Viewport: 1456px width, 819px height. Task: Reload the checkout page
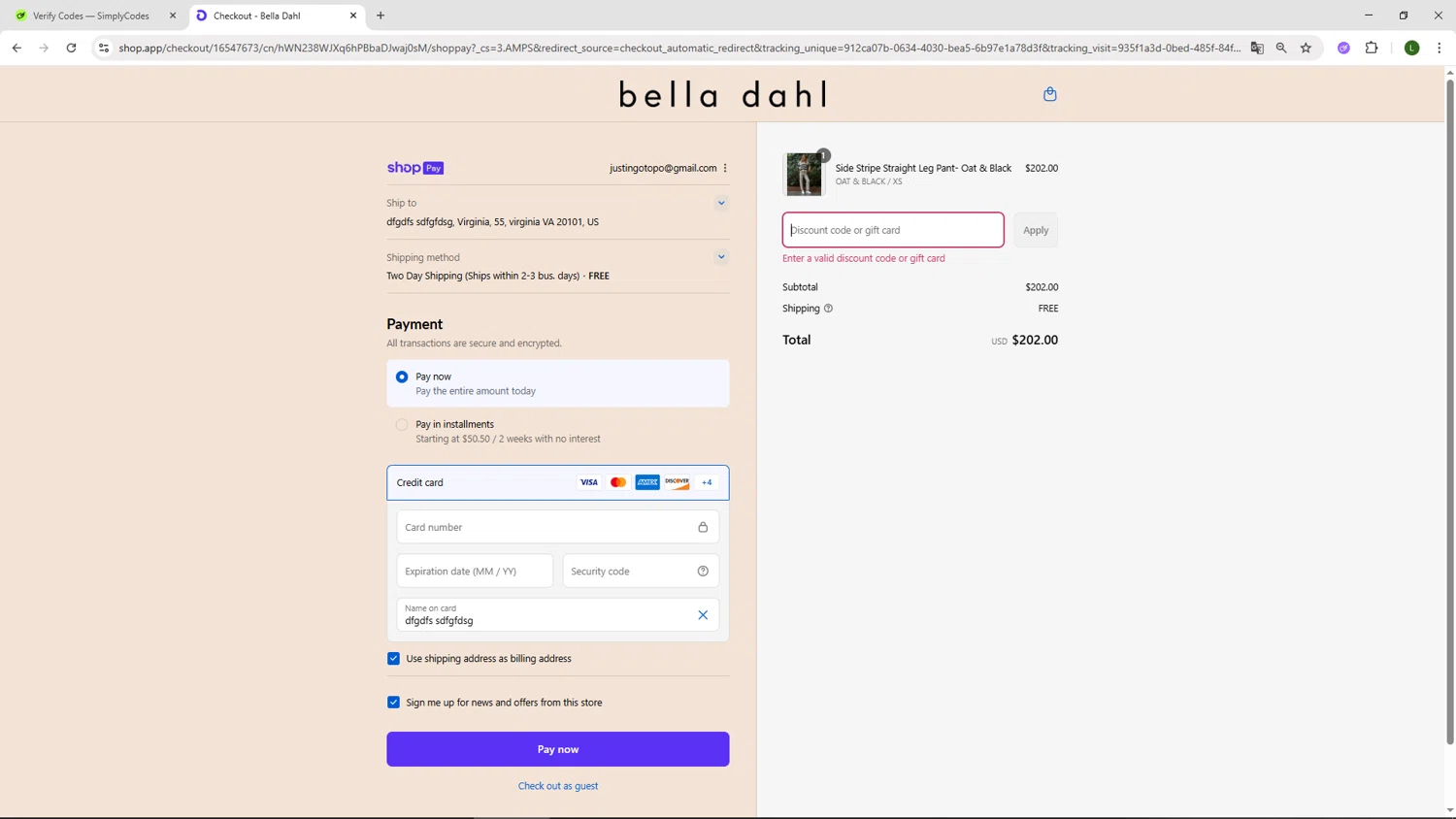coord(71,48)
